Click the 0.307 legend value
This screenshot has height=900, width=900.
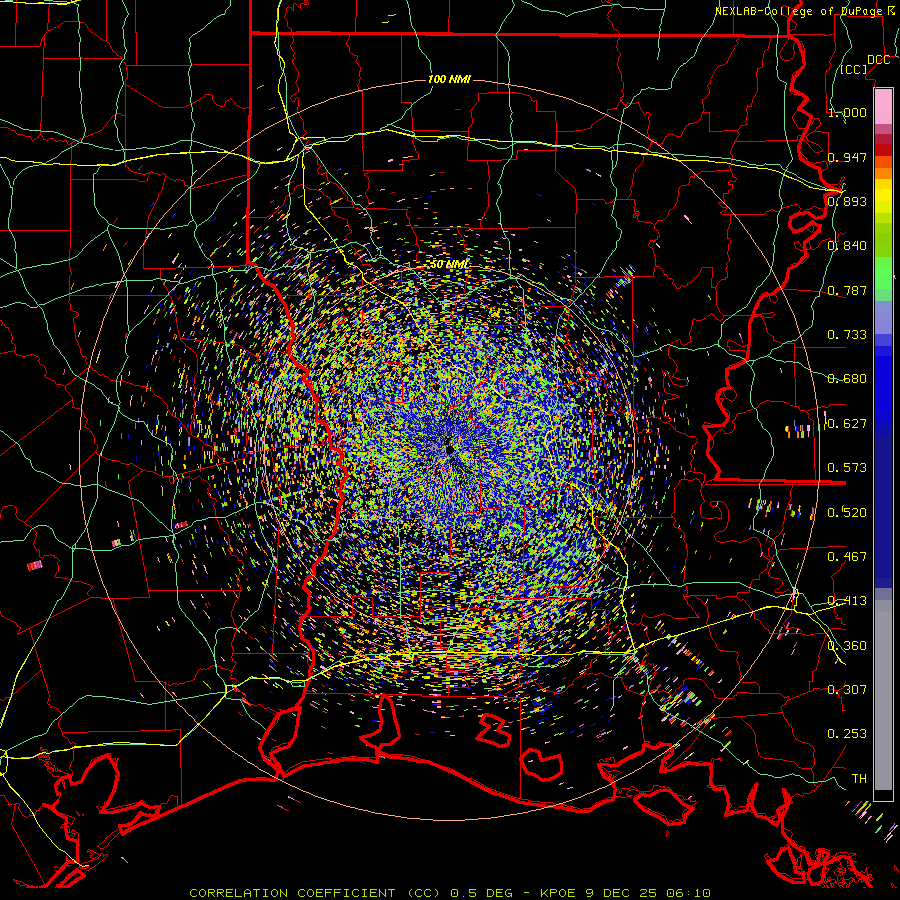click(847, 690)
